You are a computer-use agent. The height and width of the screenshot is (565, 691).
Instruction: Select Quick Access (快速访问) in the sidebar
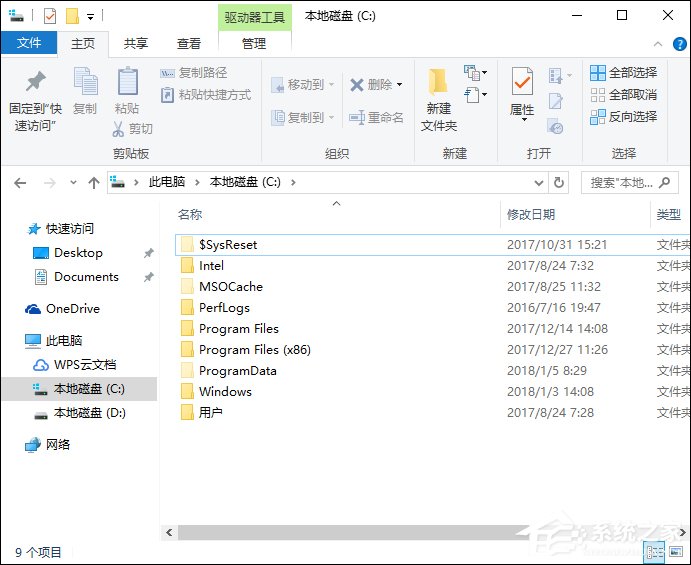click(61, 228)
